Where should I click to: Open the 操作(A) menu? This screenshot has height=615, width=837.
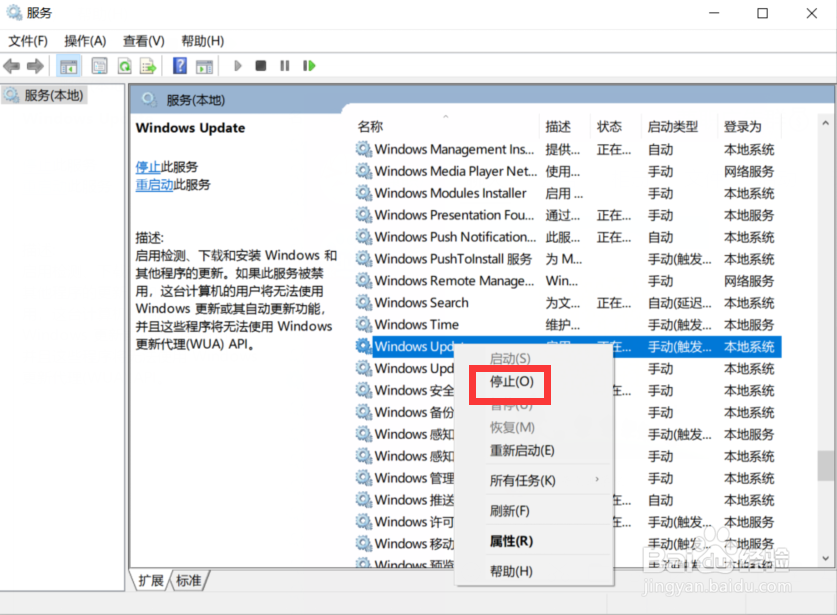[x=85, y=41]
